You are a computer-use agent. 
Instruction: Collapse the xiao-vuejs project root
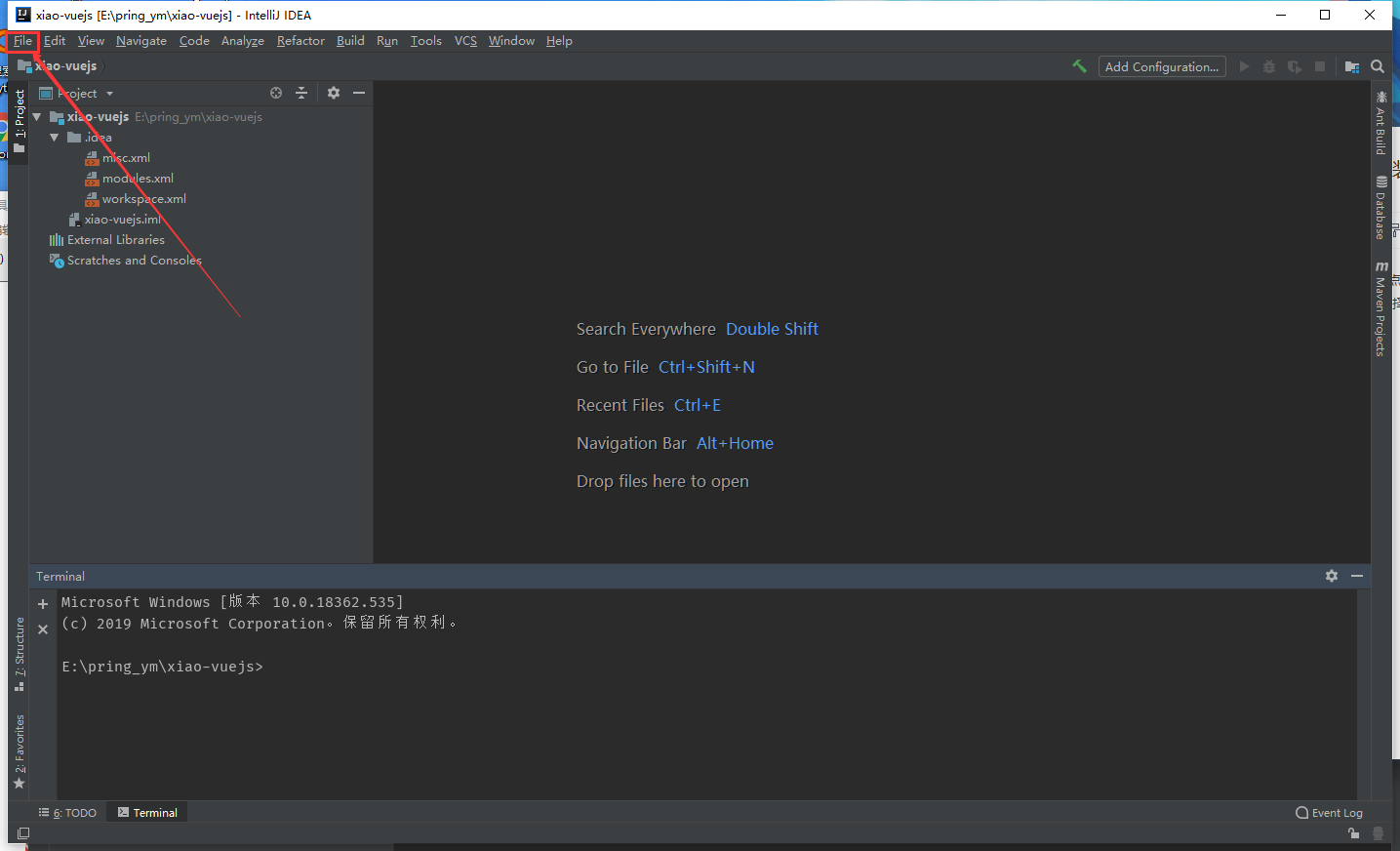point(36,116)
